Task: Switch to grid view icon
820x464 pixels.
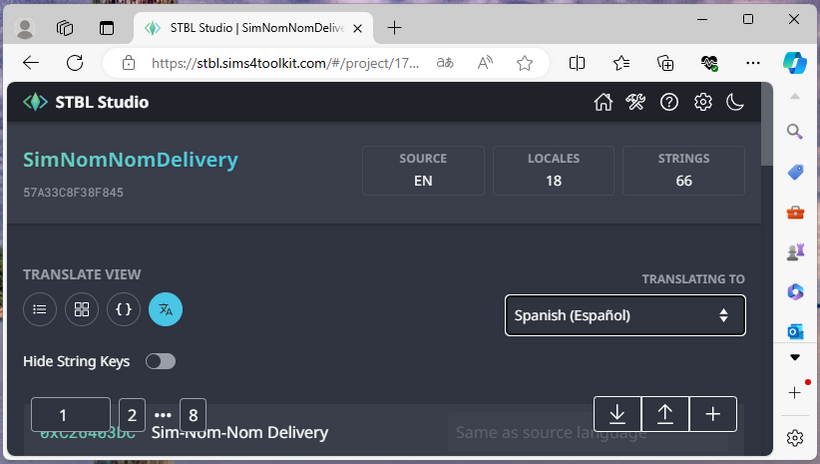Action: coord(82,309)
